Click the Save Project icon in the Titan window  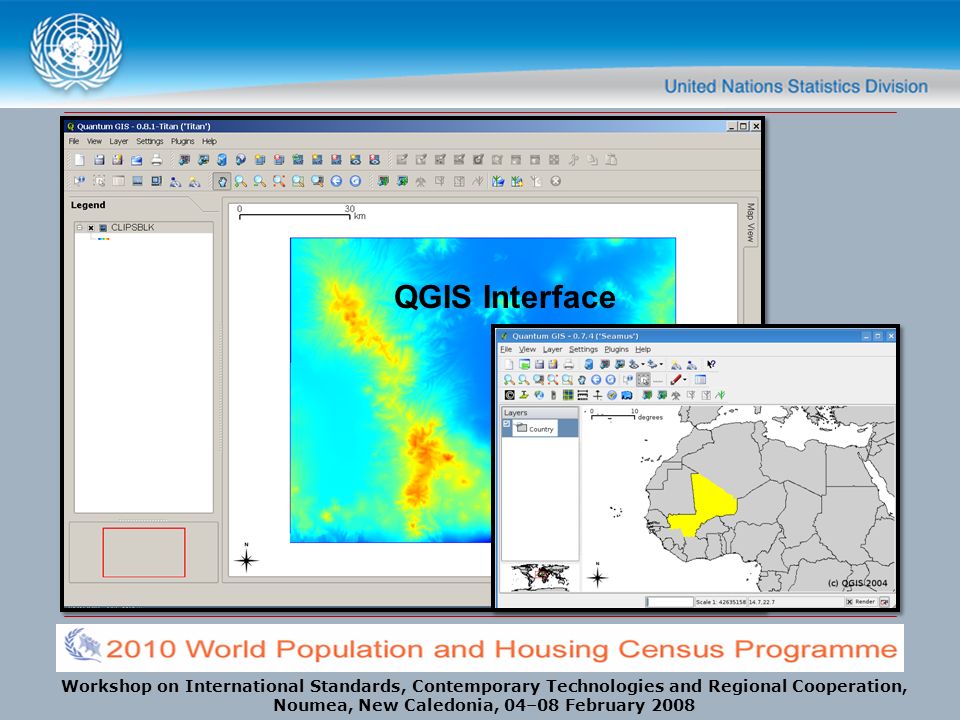(x=99, y=160)
